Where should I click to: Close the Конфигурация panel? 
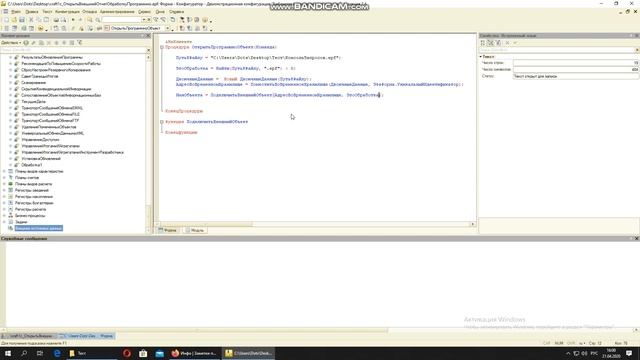click(148, 36)
